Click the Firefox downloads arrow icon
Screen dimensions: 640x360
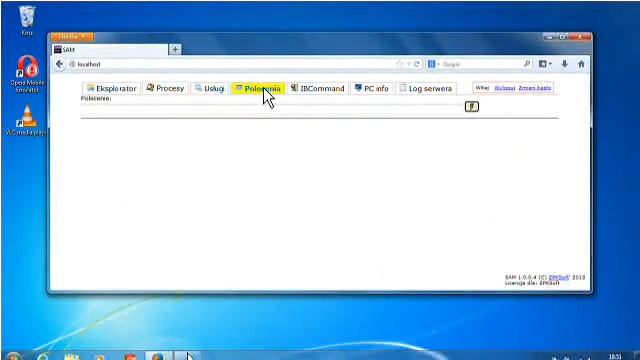tap(564, 64)
